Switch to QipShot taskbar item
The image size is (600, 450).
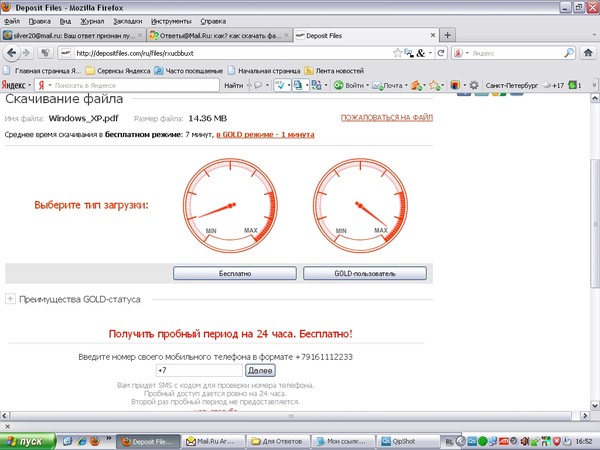(407, 441)
